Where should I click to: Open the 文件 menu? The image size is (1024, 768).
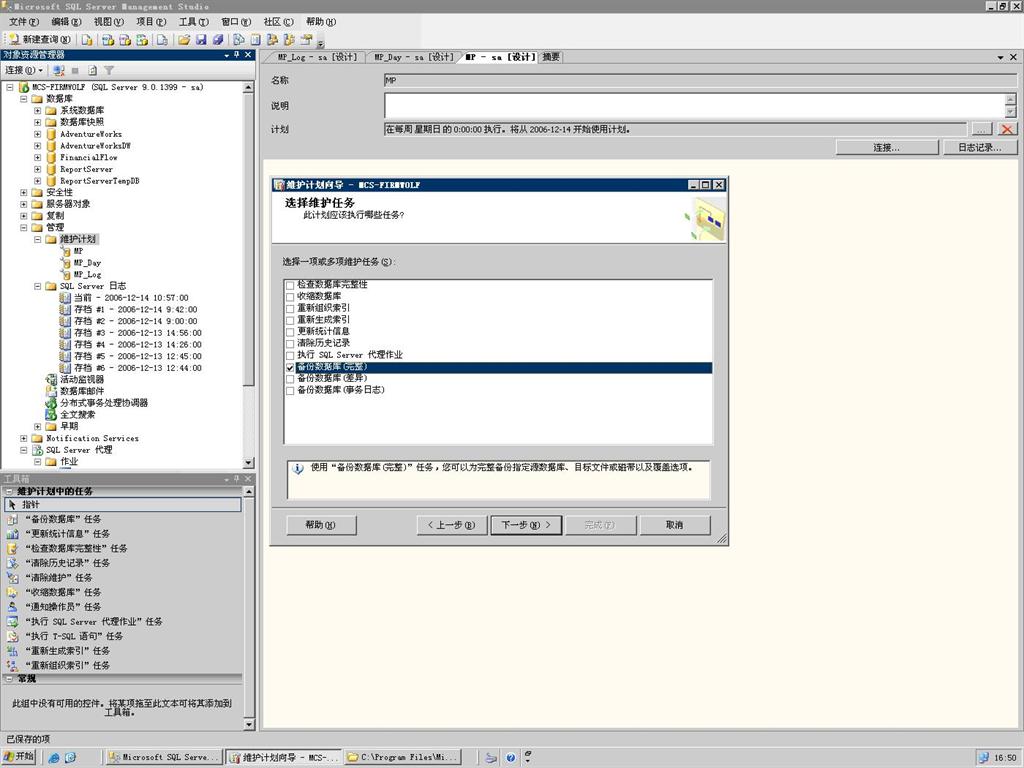24,22
